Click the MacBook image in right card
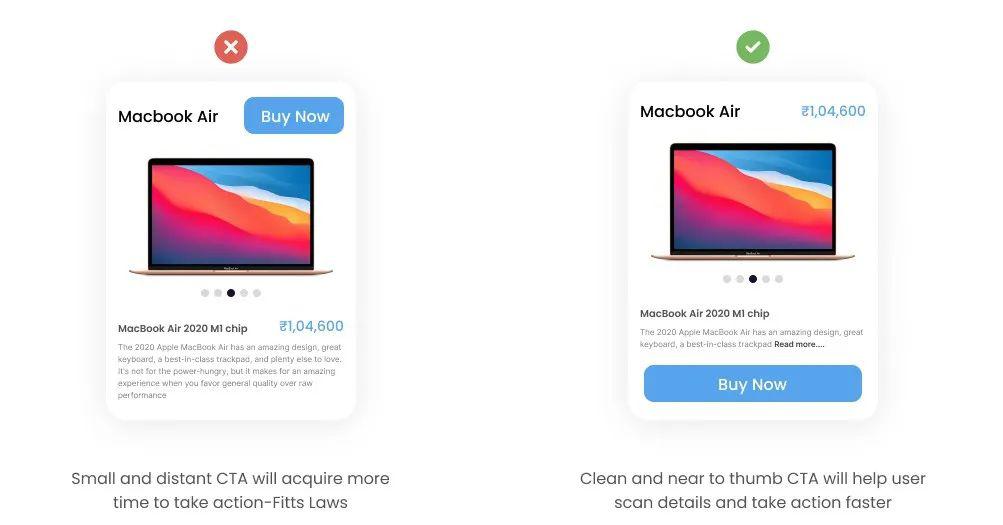The height and width of the screenshot is (525, 1003). (x=753, y=202)
